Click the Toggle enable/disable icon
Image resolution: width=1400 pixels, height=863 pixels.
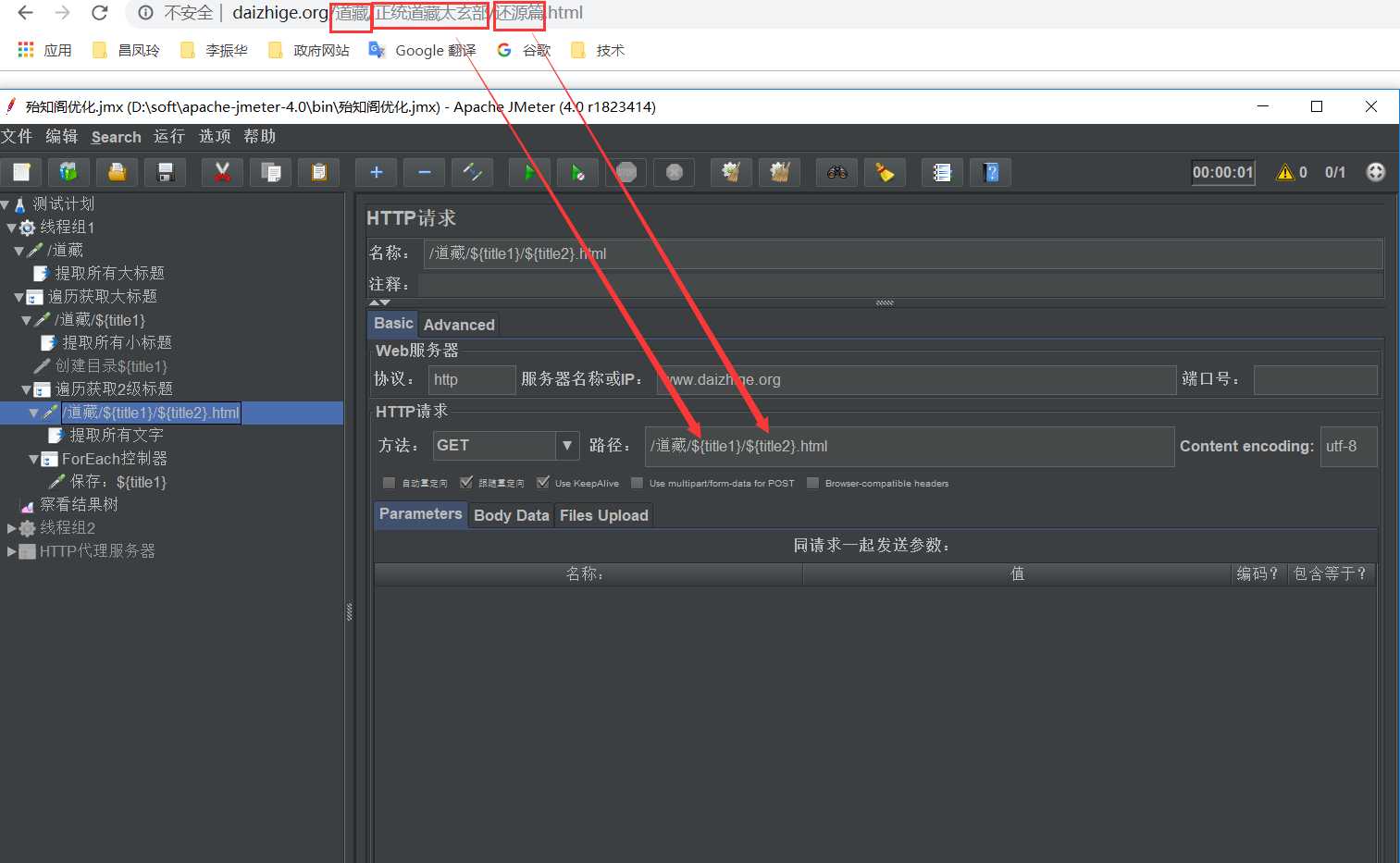pyautogui.click(x=473, y=172)
